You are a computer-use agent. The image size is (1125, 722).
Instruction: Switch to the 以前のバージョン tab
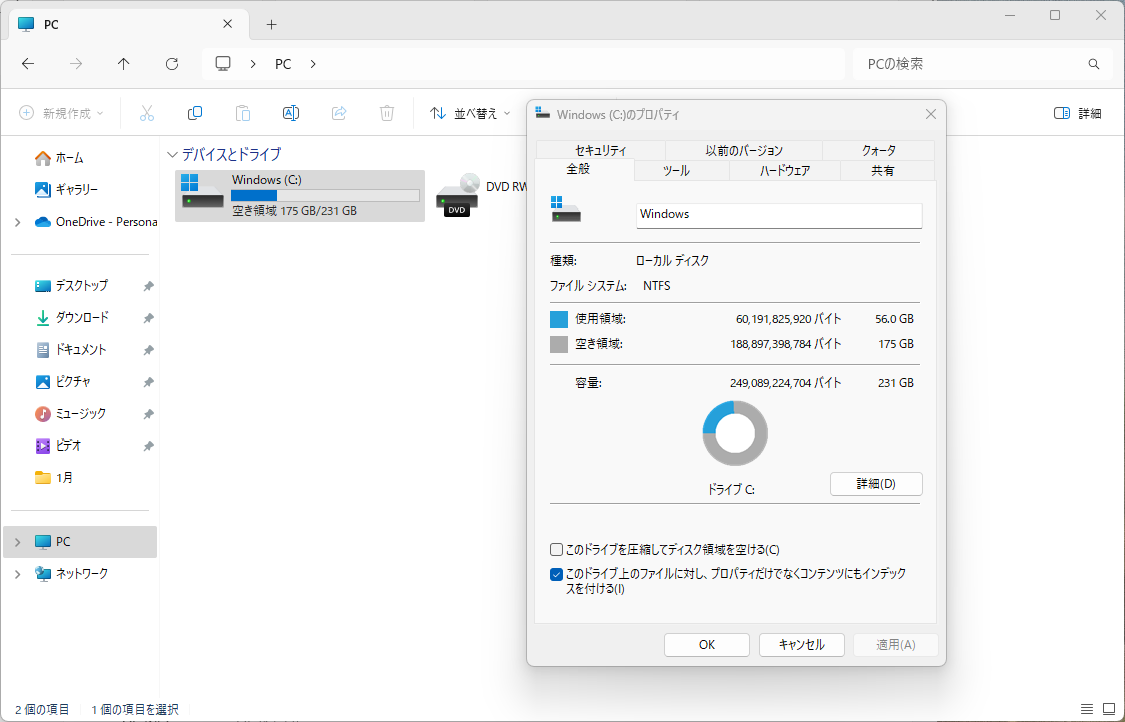pos(744,150)
